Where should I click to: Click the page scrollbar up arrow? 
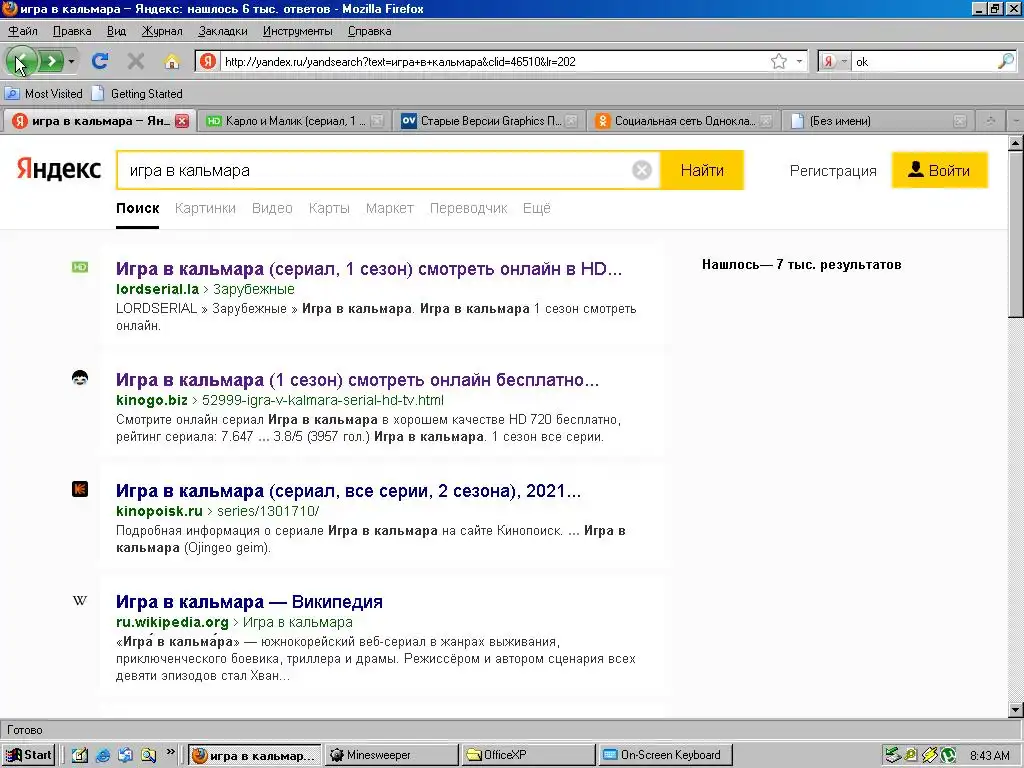[1015, 142]
